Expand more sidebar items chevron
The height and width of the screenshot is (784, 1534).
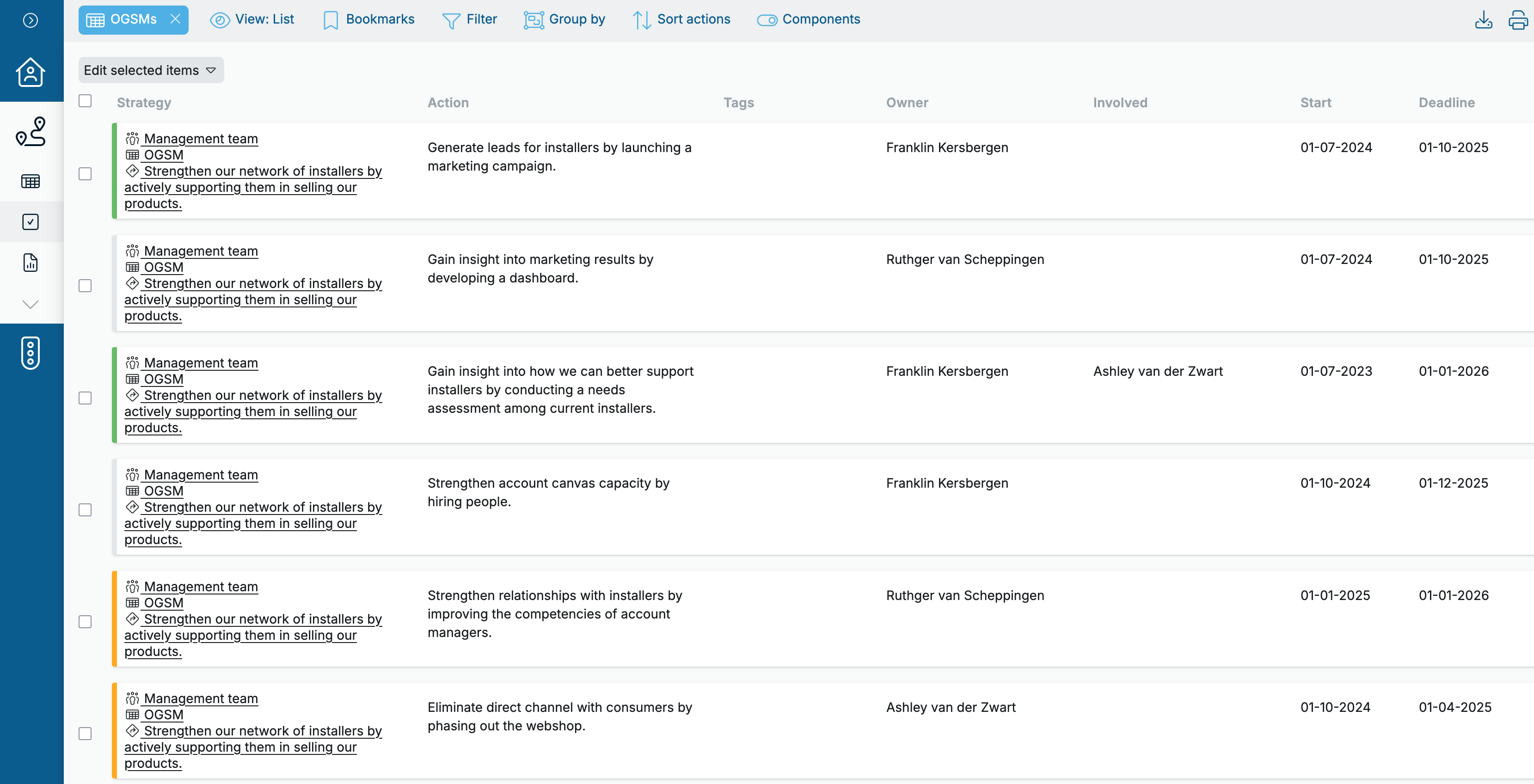tap(31, 304)
